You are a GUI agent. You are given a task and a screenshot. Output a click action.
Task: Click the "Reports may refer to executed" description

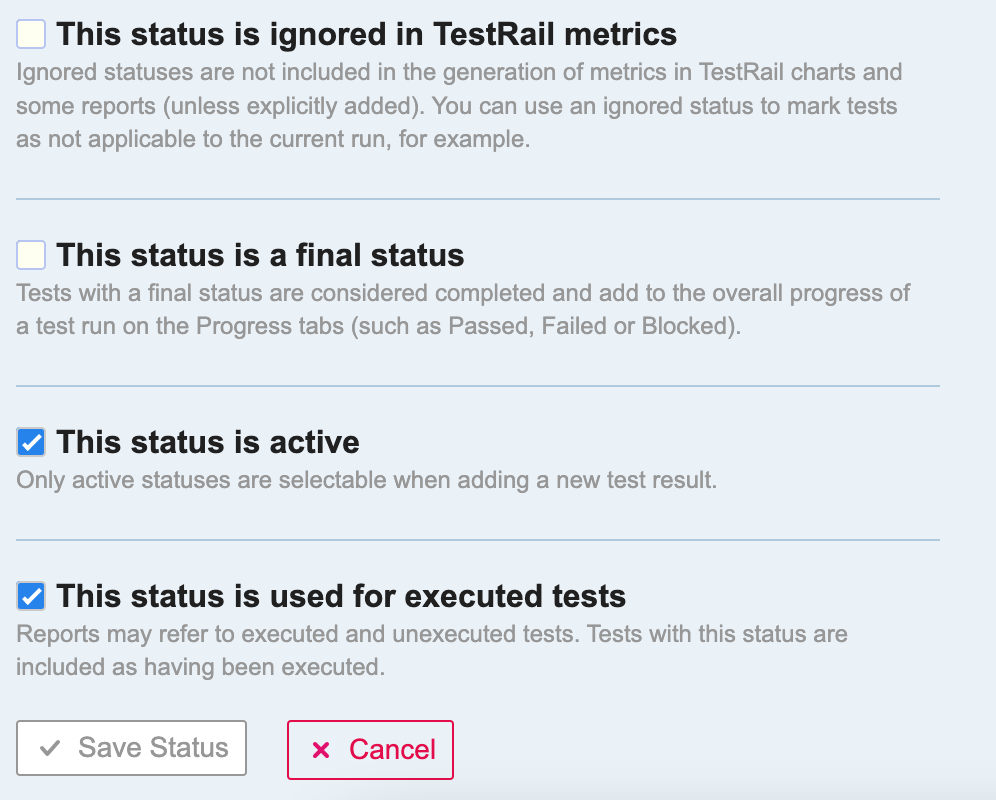coord(431,650)
